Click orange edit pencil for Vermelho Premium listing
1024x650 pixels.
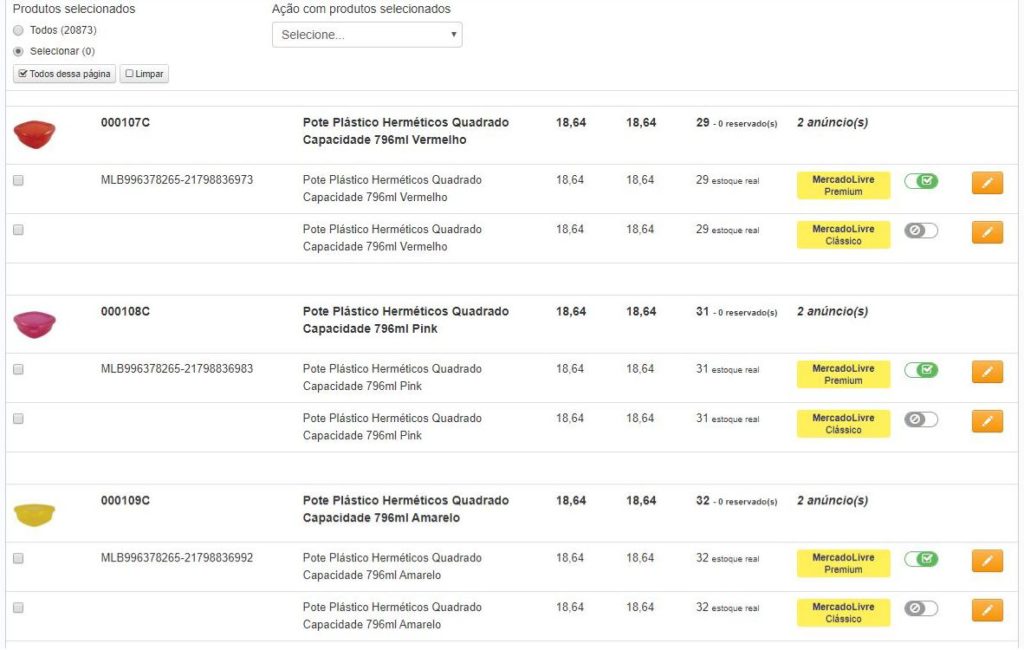(x=987, y=183)
